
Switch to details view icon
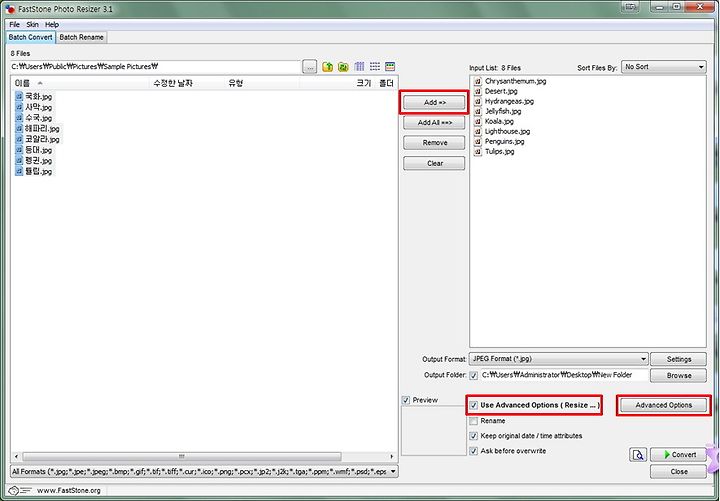coord(359,67)
